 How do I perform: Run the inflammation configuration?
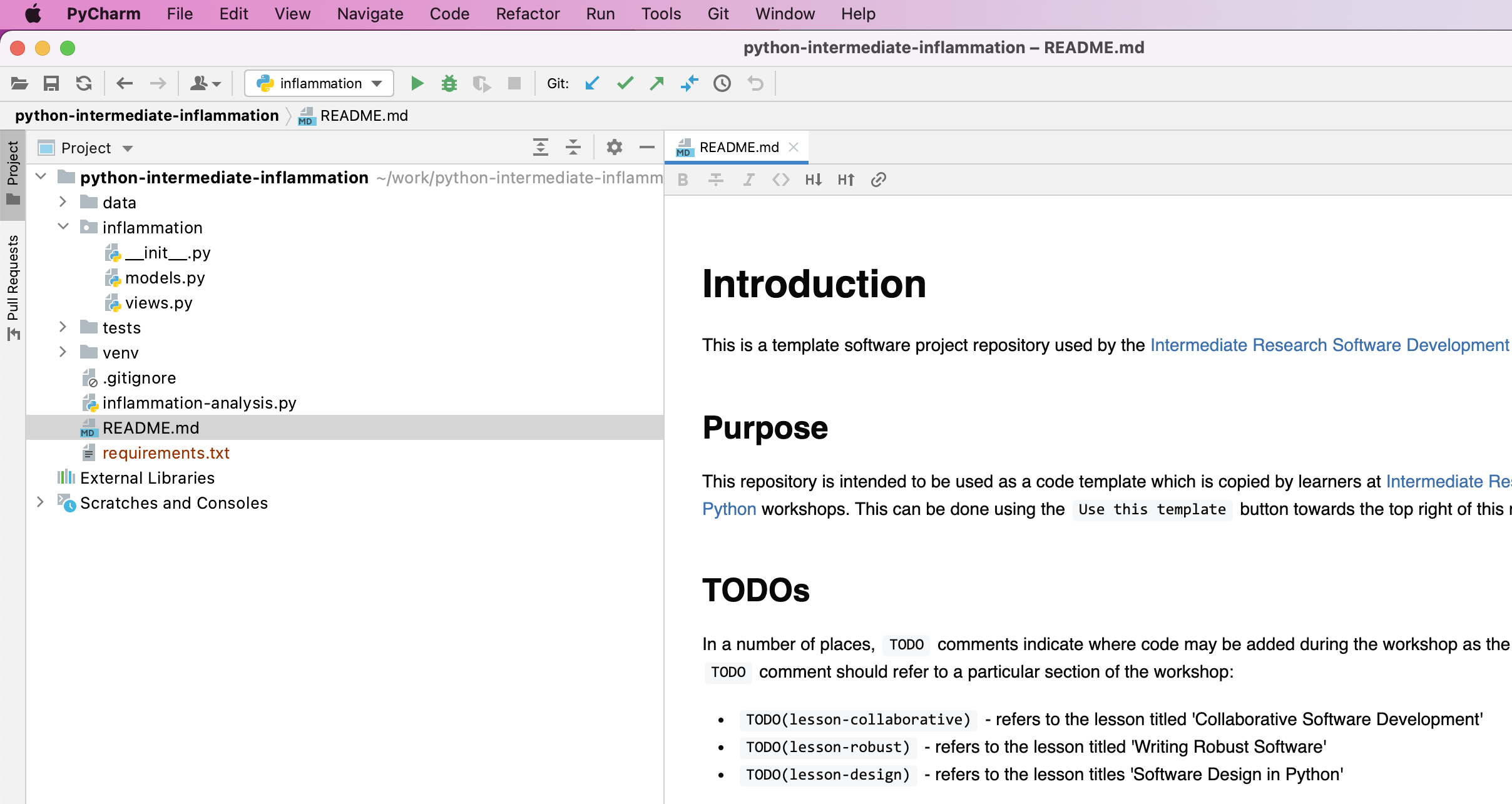tap(416, 83)
